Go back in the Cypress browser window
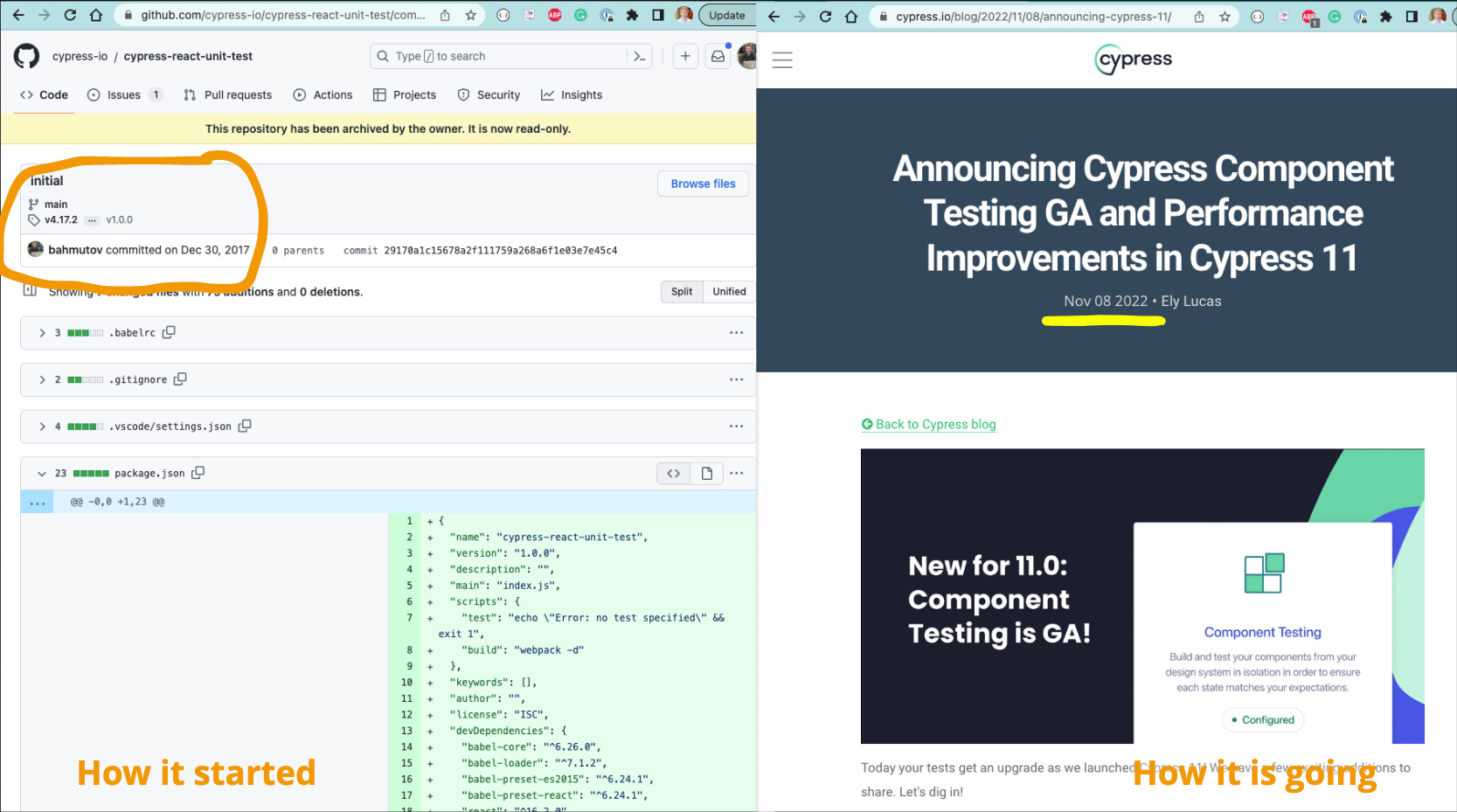Image resolution: width=1457 pixels, height=812 pixels. [774, 17]
